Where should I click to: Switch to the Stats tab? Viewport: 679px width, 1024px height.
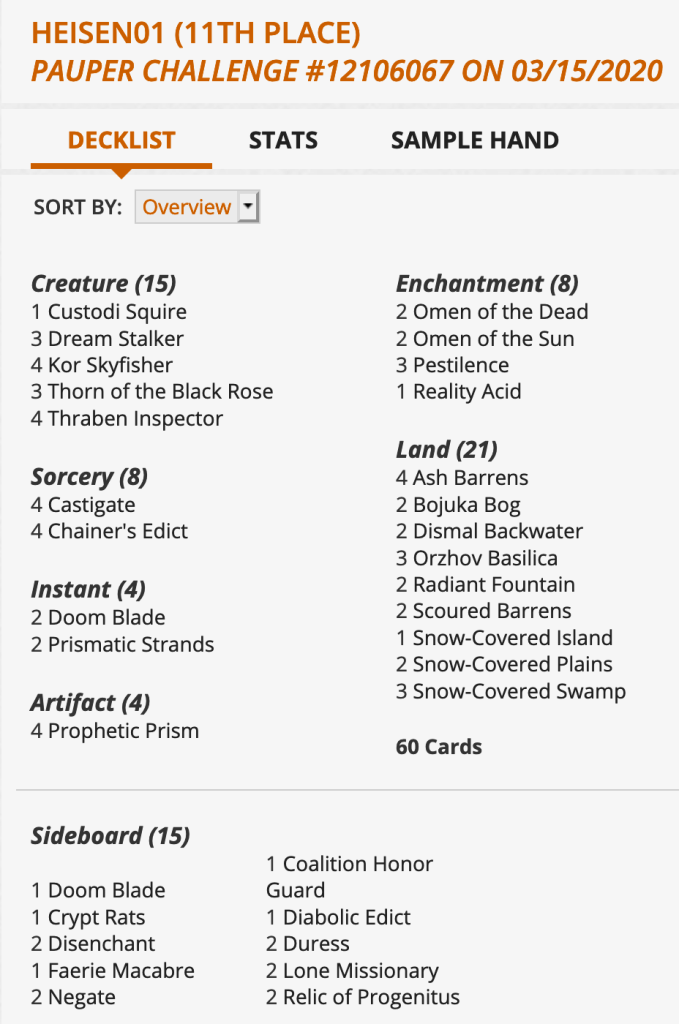[x=283, y=140]
